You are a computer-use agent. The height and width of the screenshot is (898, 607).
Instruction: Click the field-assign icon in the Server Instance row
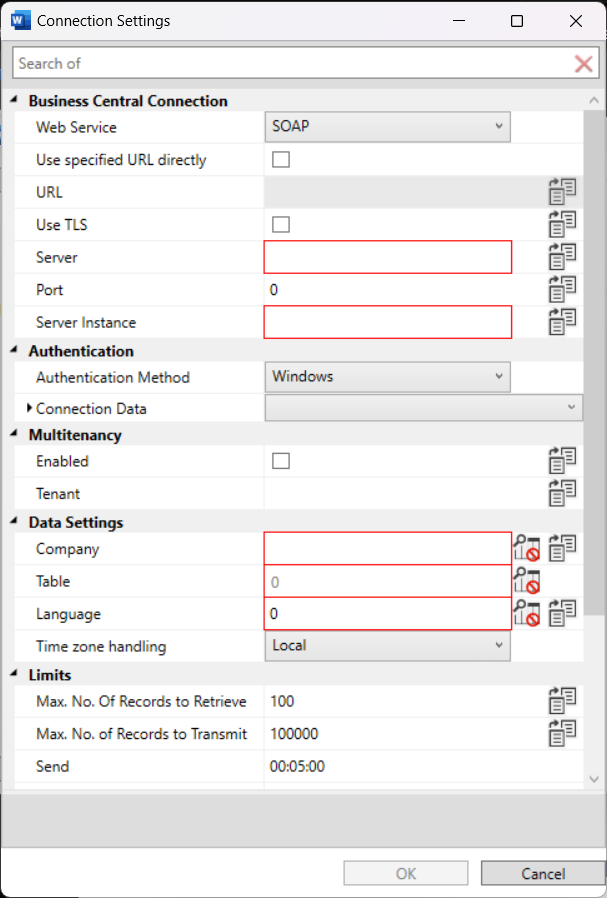pyautogui.click(x=562, y=322)
